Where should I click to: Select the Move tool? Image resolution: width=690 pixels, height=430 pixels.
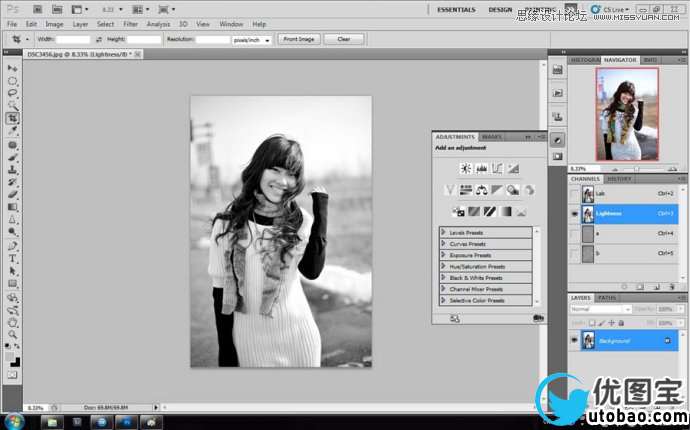point(12,68)
